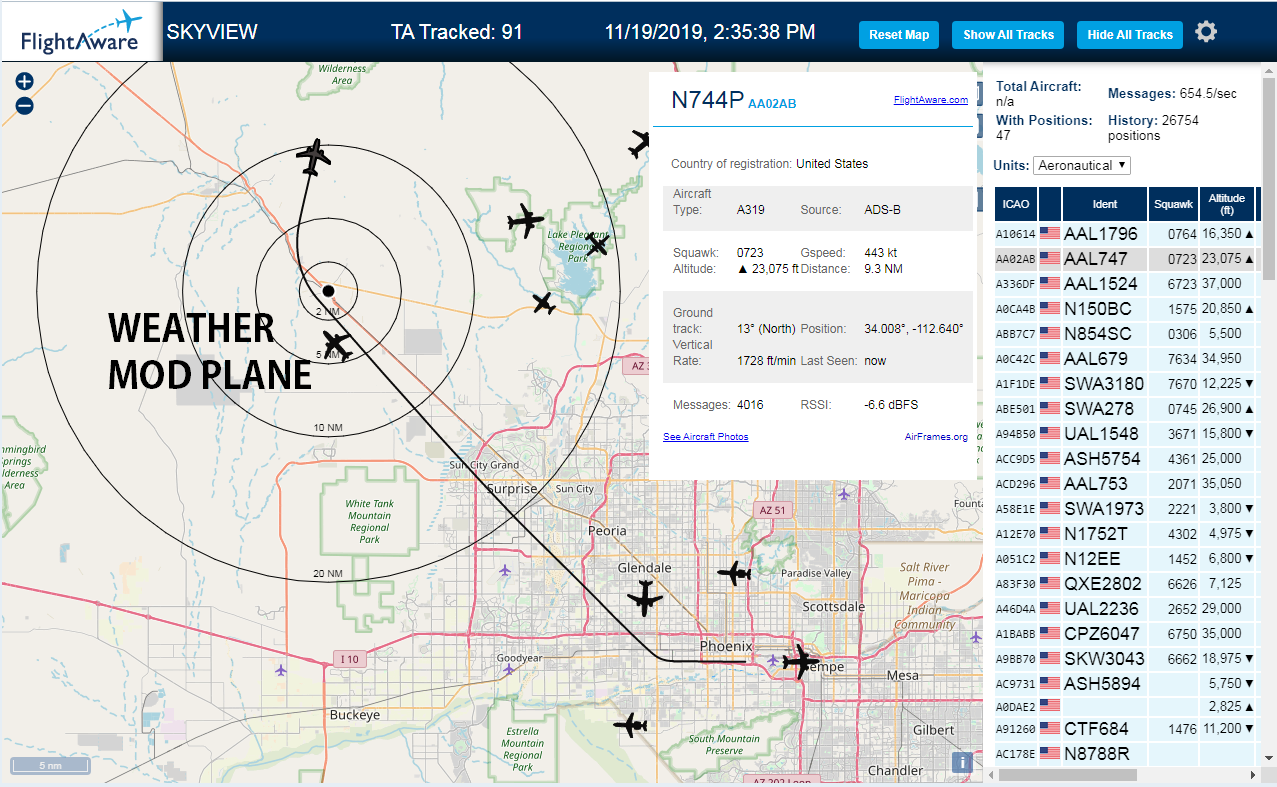Screen dimensions: 1277x787
Task: Select the aircraft icon at the head of the black track
Action: pos(314,156)
